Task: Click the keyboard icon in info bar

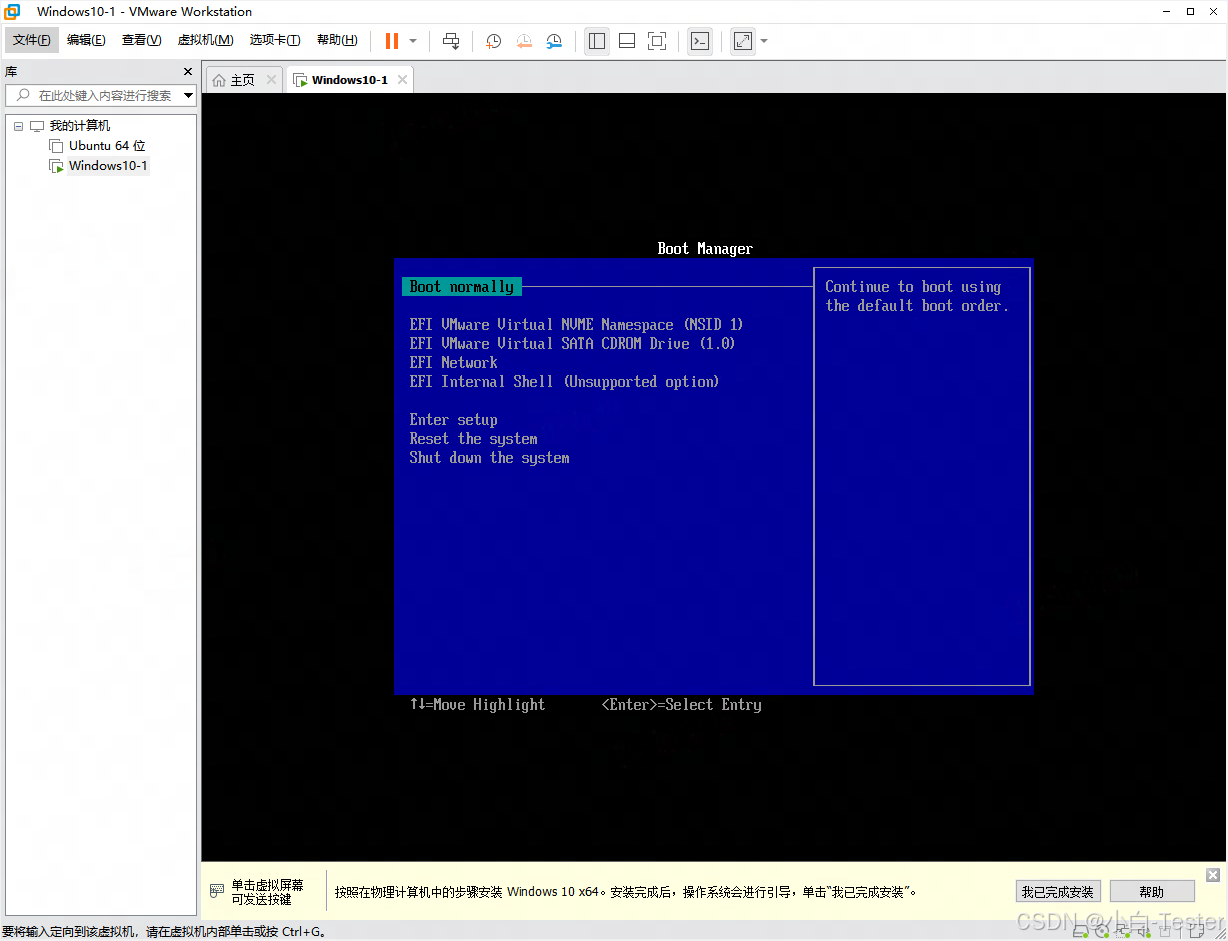Action: point(217,891)
